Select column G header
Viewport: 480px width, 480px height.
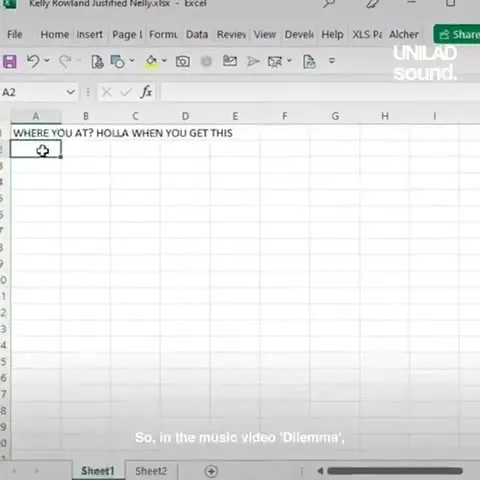(335, 116)
